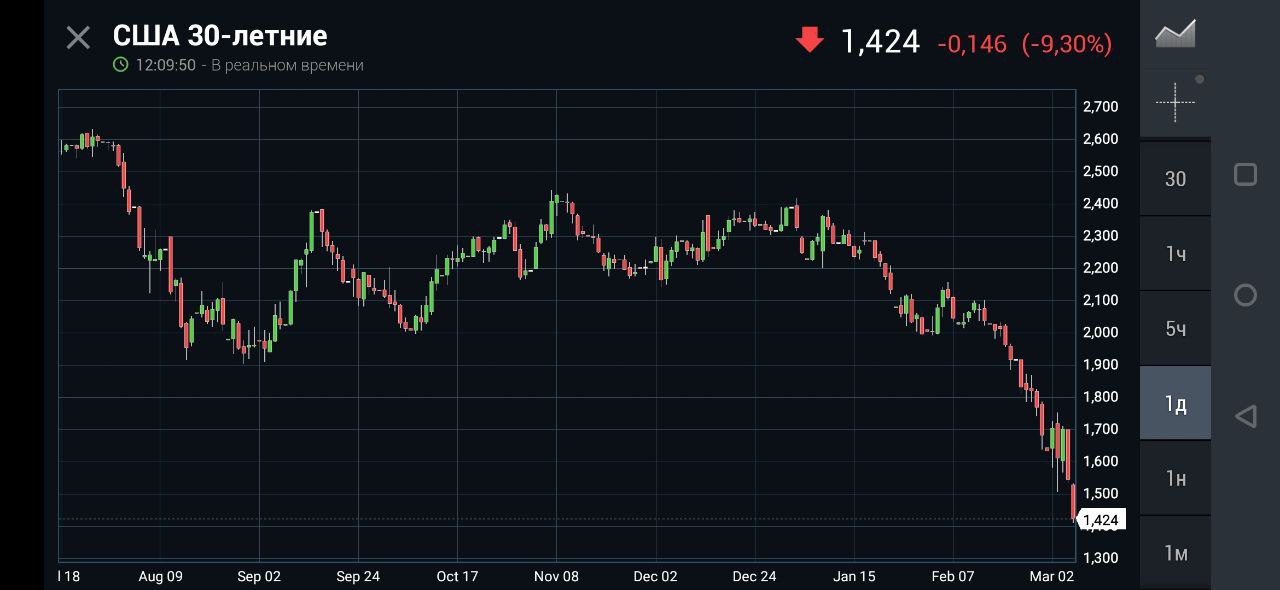Click the (-9,30%) percent change
The image size is (1280, 590).
[1066, 43]
